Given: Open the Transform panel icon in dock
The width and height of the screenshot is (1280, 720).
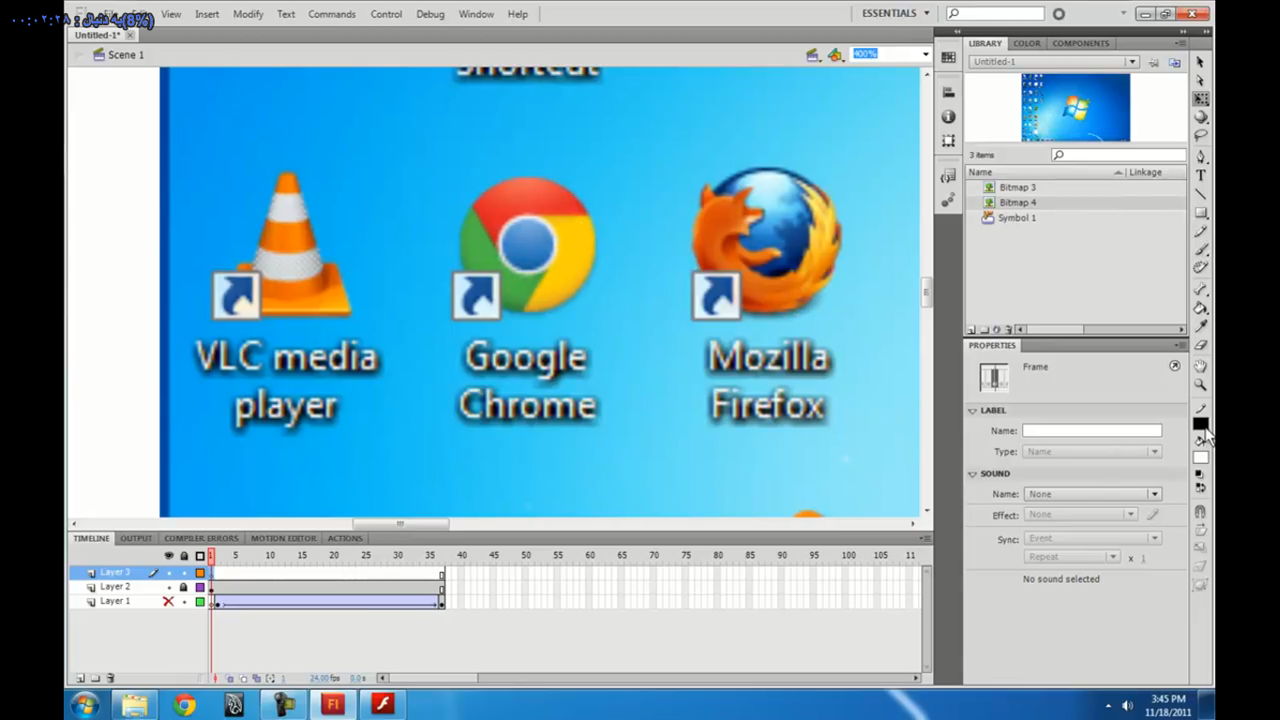Looking at the screenshot, I should tap(948, 141).
